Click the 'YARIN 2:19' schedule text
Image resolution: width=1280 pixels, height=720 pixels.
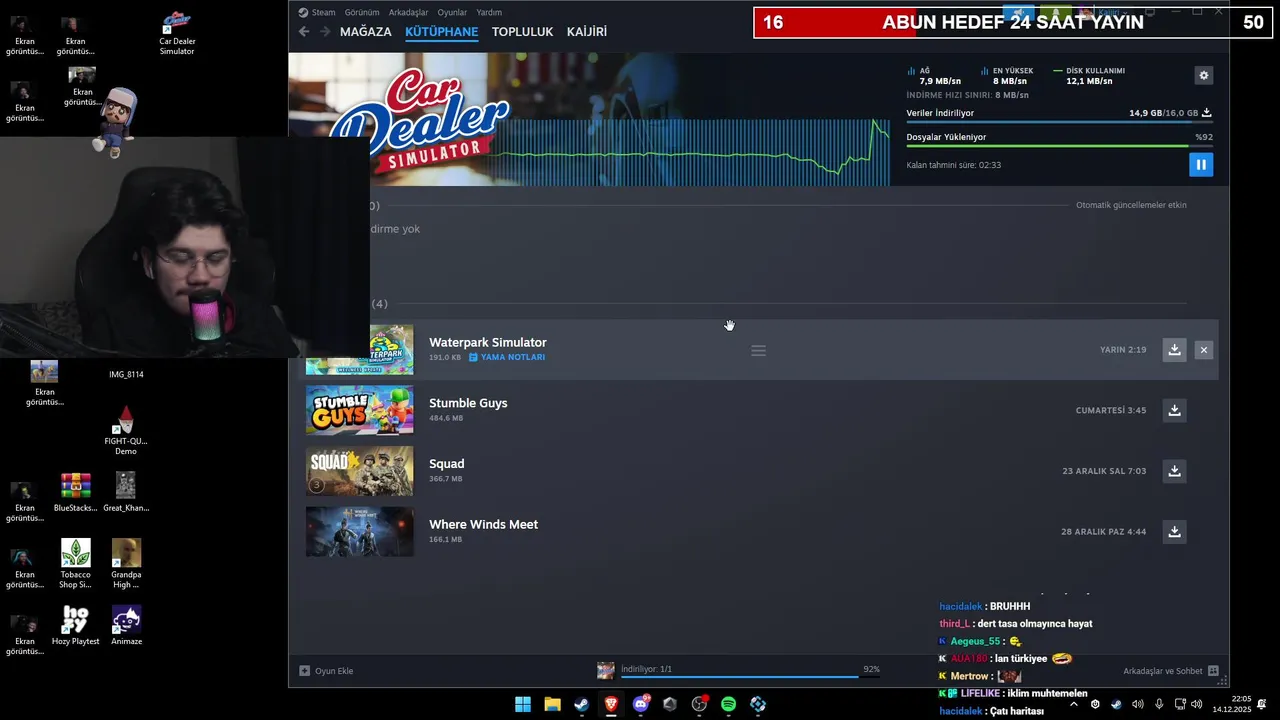coord(1123,350)
